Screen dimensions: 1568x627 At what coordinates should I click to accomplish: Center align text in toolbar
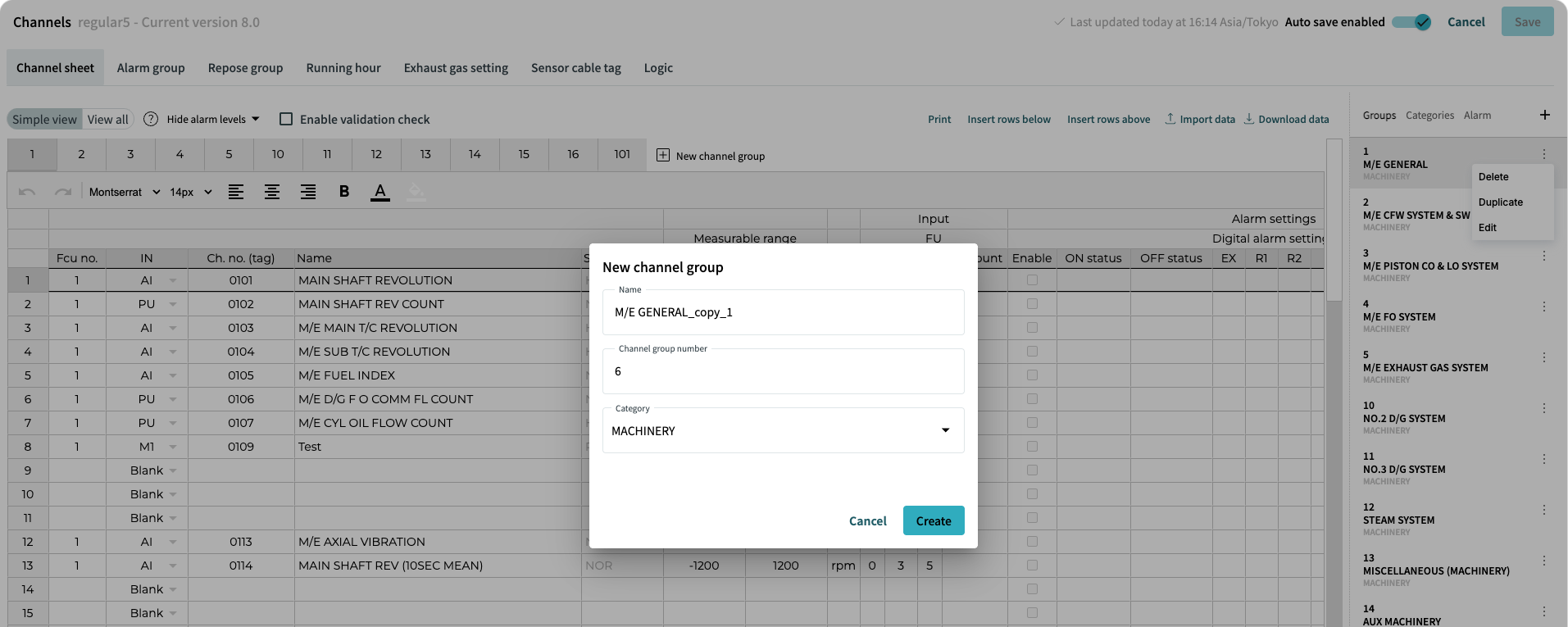pos(272,192)
